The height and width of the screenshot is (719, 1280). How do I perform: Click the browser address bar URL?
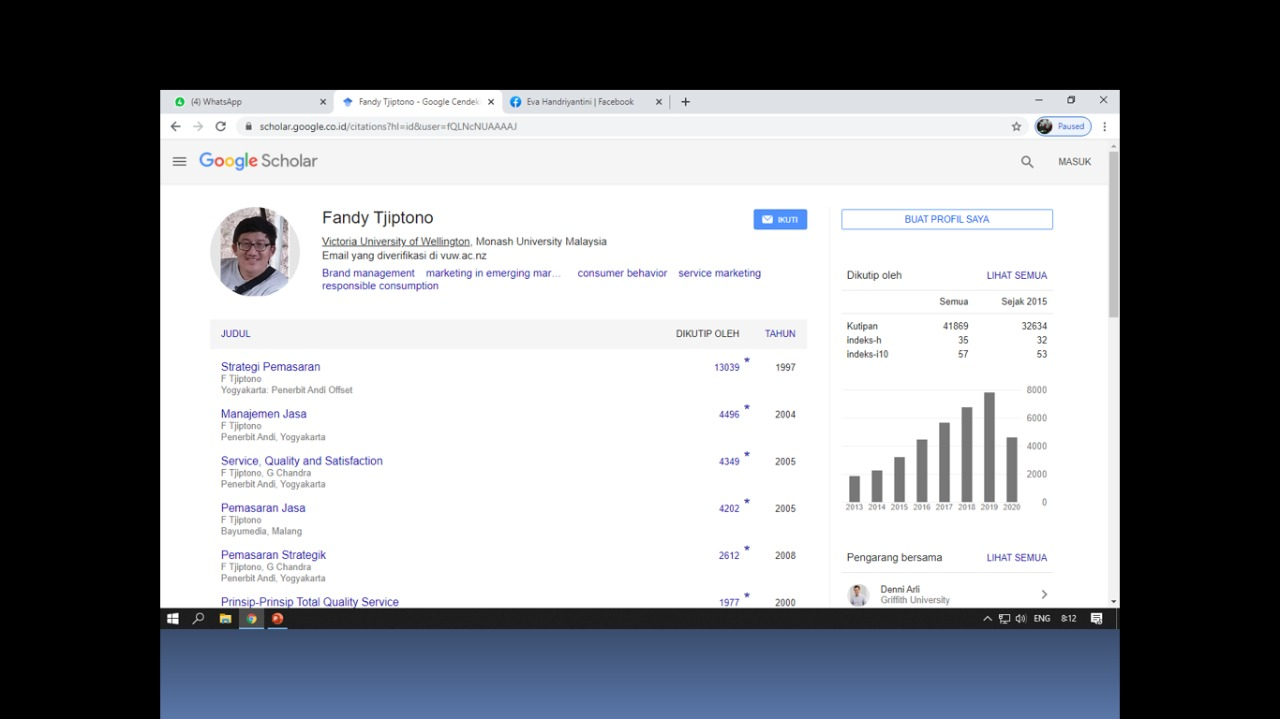pyautogui.click(x=388, y=127)
